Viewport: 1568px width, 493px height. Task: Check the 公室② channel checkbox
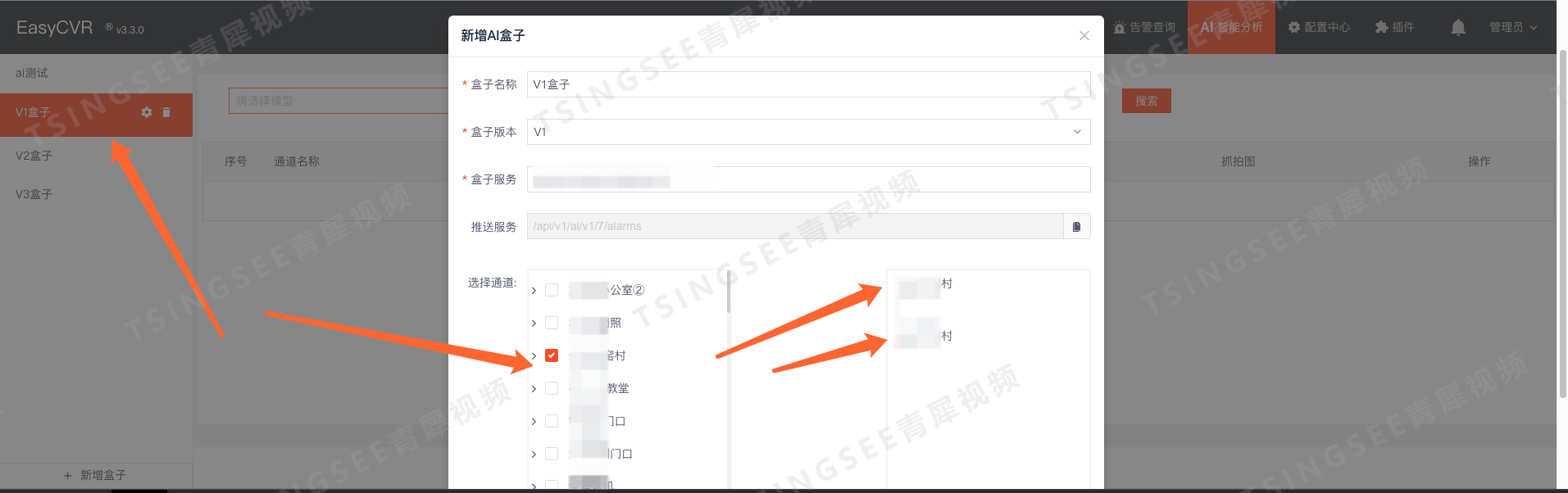point(552,290)
